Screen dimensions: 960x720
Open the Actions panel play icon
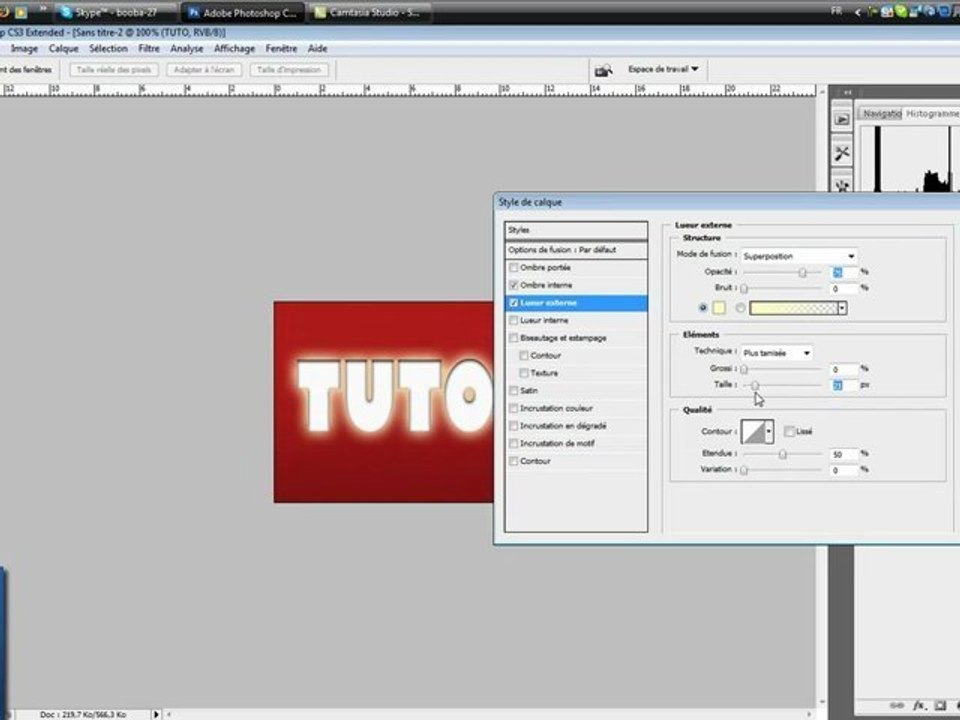tap(842, 119)
